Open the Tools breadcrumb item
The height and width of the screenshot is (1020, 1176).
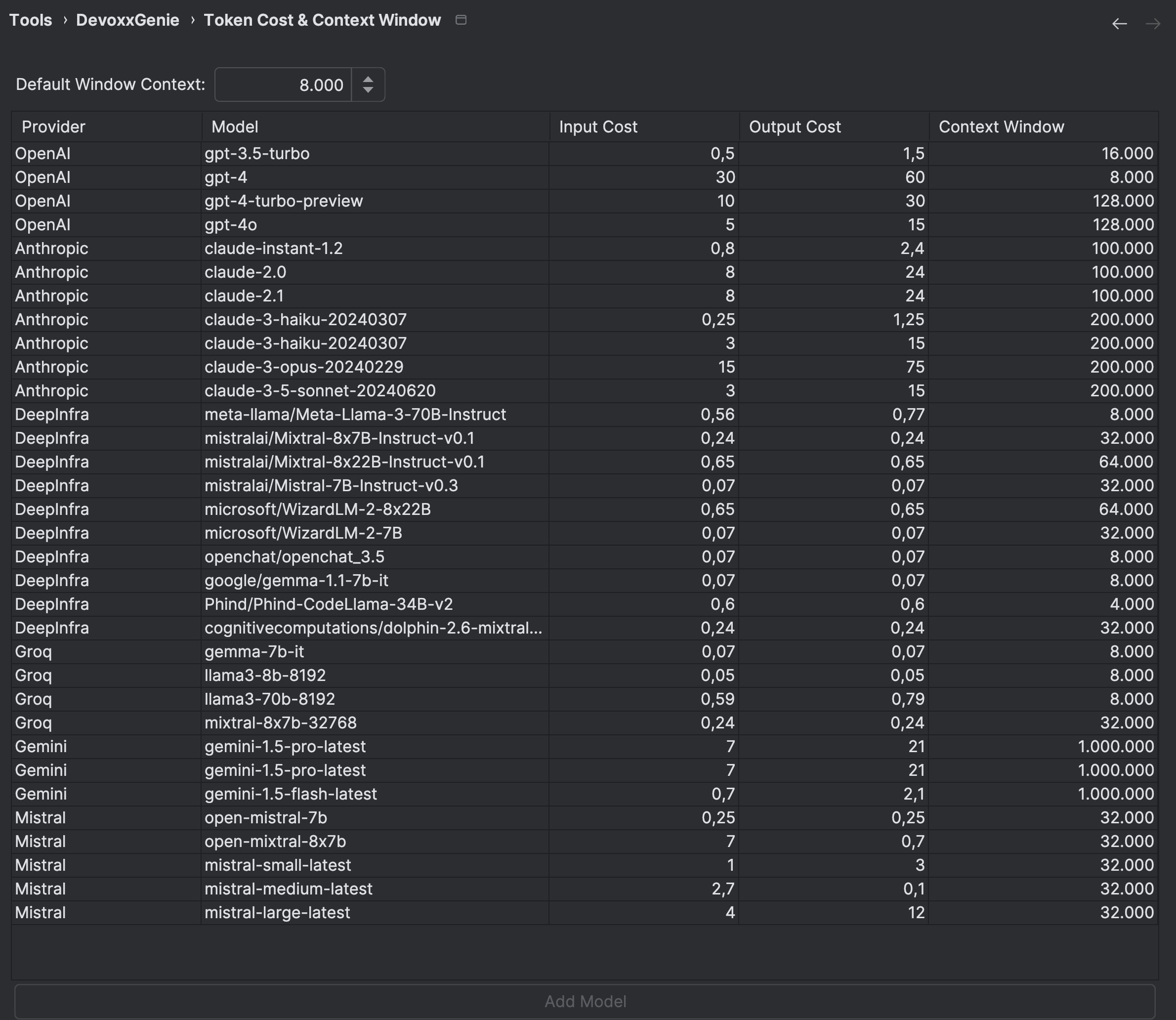click(31, 20)
